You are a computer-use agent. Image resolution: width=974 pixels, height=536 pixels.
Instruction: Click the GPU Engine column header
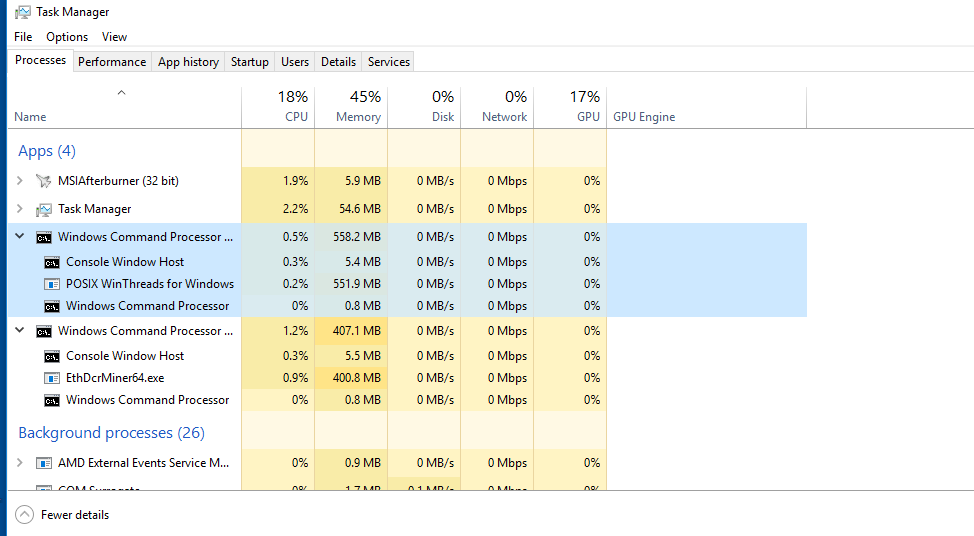pos(706,107)
